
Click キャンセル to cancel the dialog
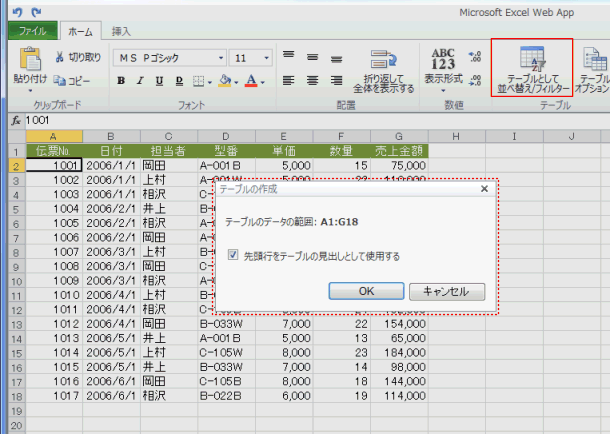click(446, 291)
